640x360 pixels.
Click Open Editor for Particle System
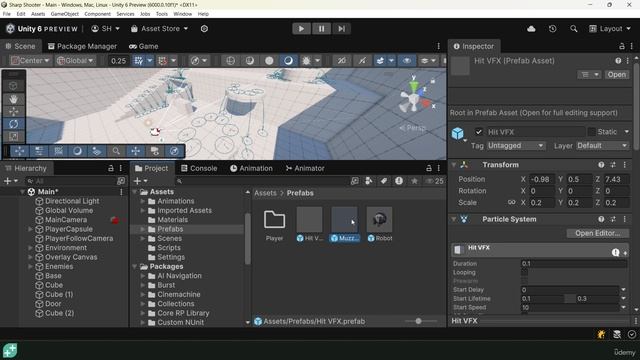click(598, 233)
